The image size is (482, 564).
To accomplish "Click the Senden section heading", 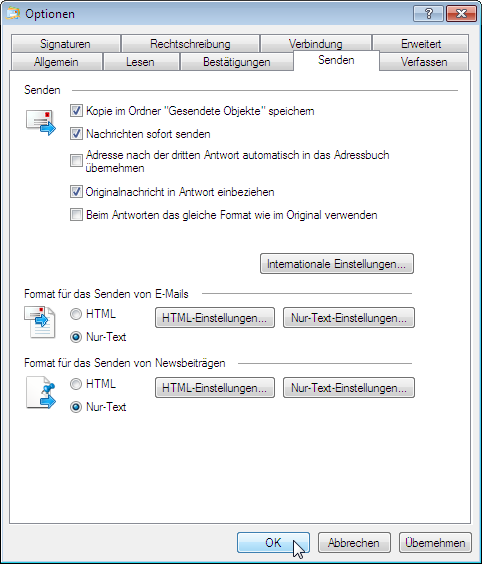I will [42, 90].
